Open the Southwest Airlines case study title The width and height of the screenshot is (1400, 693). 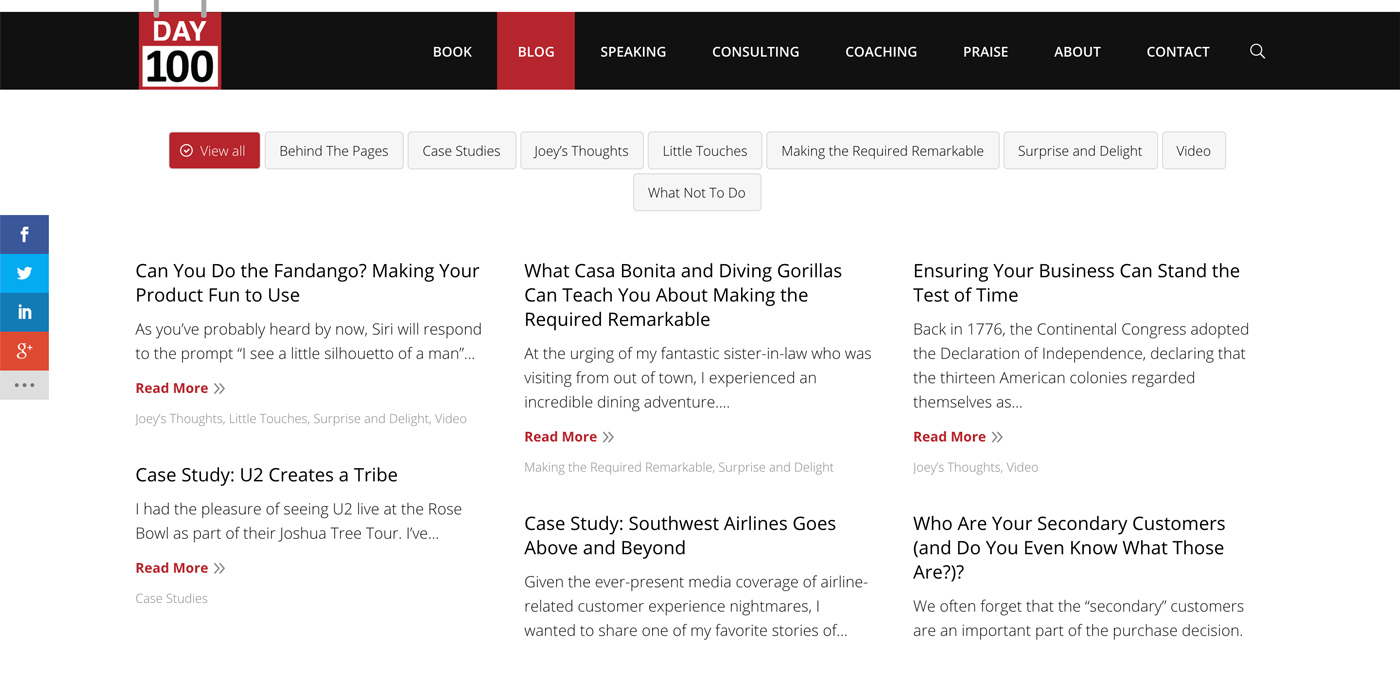click(x=680, y=535)
